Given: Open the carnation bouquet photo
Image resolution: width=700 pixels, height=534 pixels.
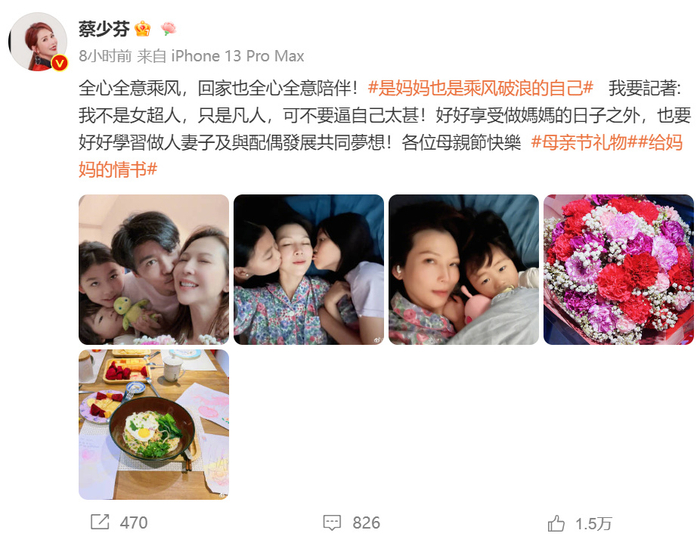Looking at the screenshot, I should pyautogui.click(x=618, y=269).
